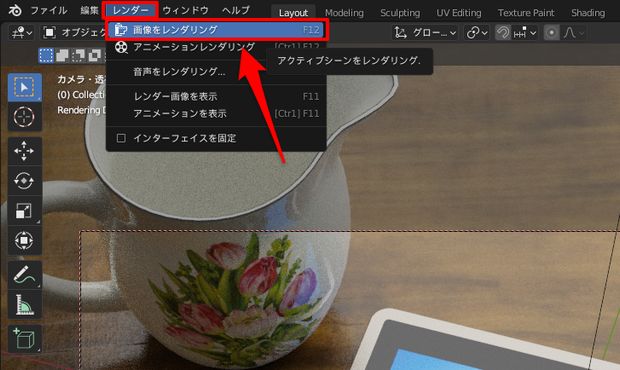620x370 pixels.
Task: Open the ファイル menu
Action: (x=49, y=10)
